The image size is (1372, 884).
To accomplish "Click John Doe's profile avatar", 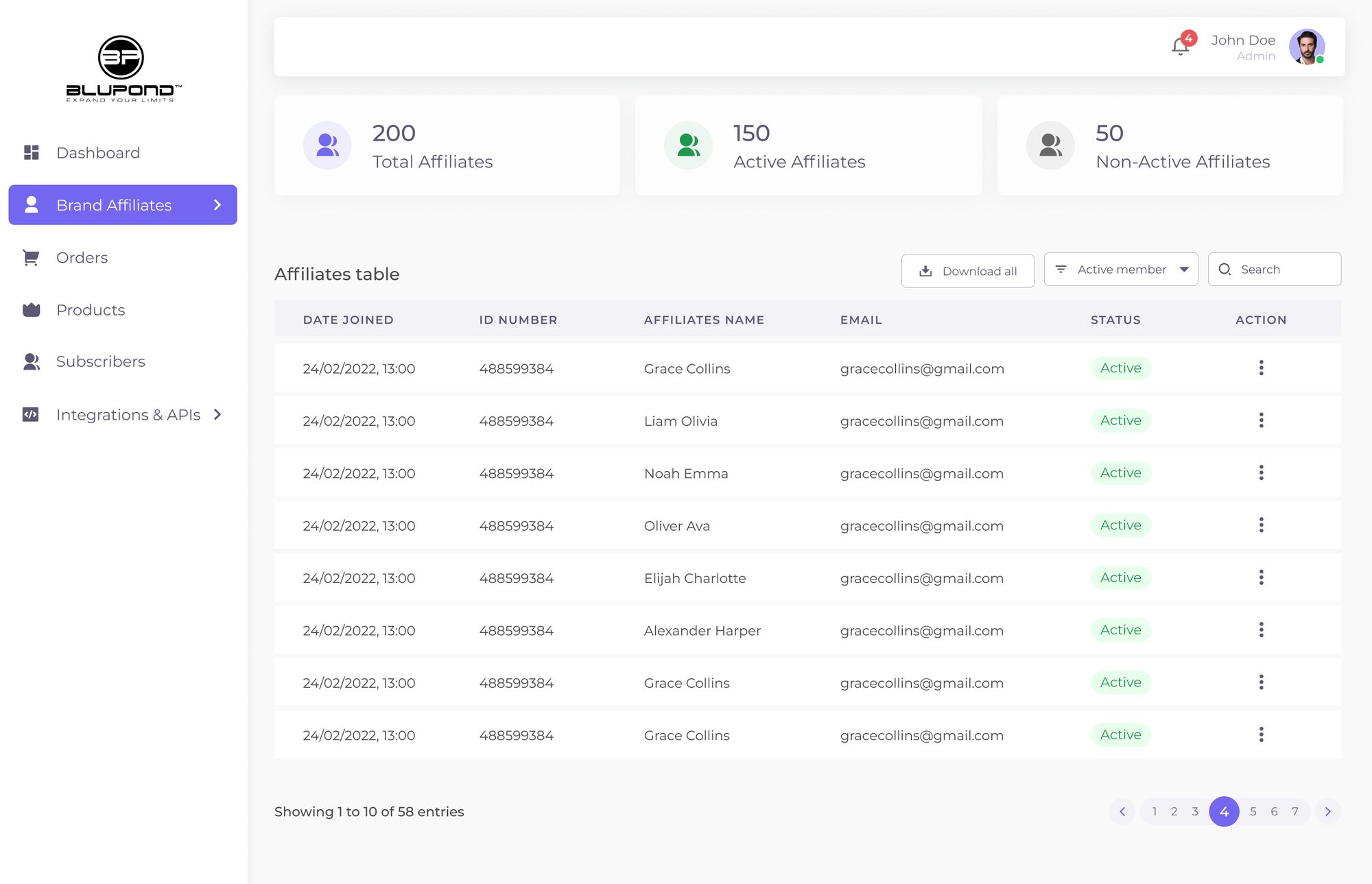I will [x=1306, y=47].
